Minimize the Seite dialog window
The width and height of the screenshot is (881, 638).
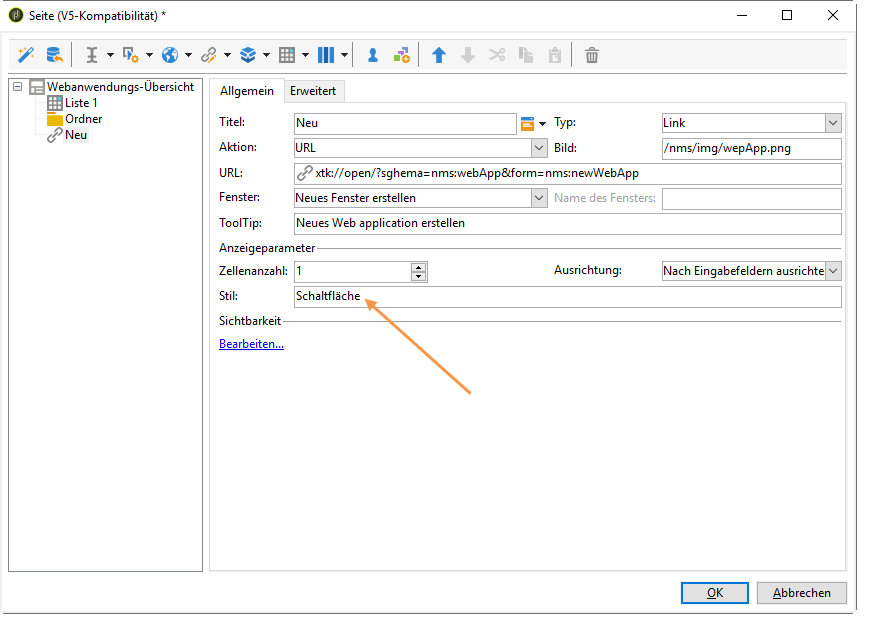[x=742, y=15]
